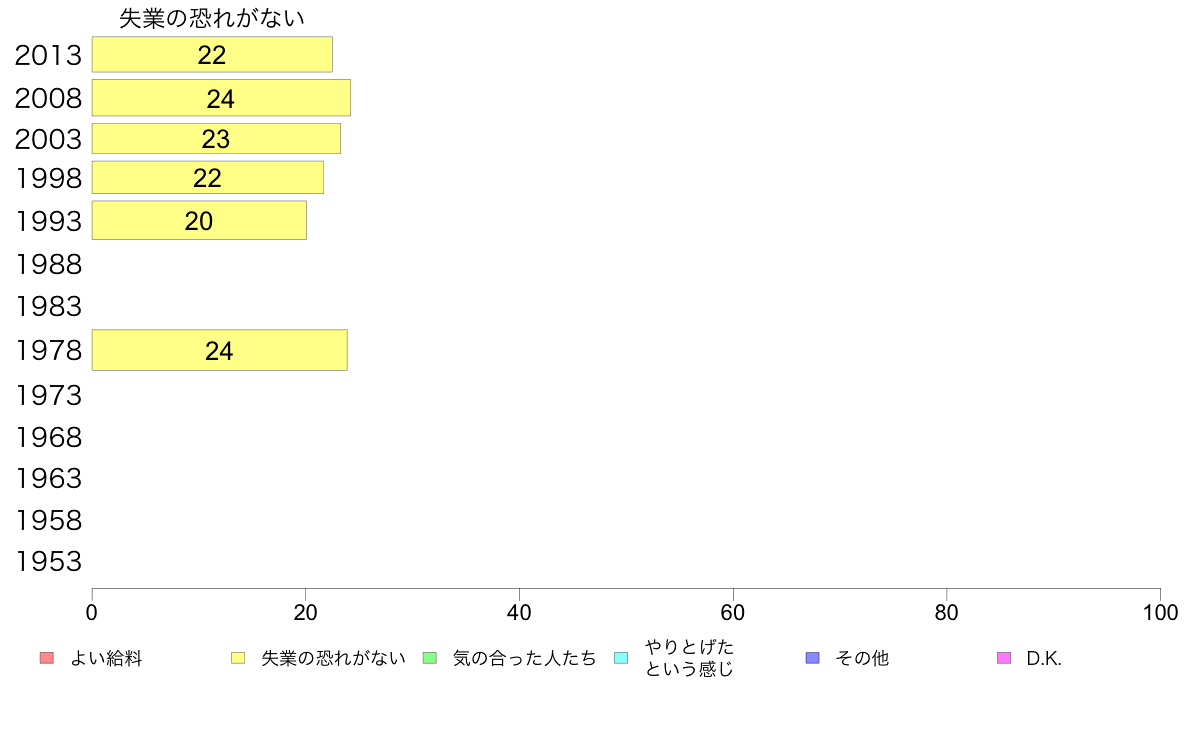This screenshot has height=736, width=1188.
Task: Click the cyan やりとげたという感じ legend swatch
Action: click(x=621, y=658)
